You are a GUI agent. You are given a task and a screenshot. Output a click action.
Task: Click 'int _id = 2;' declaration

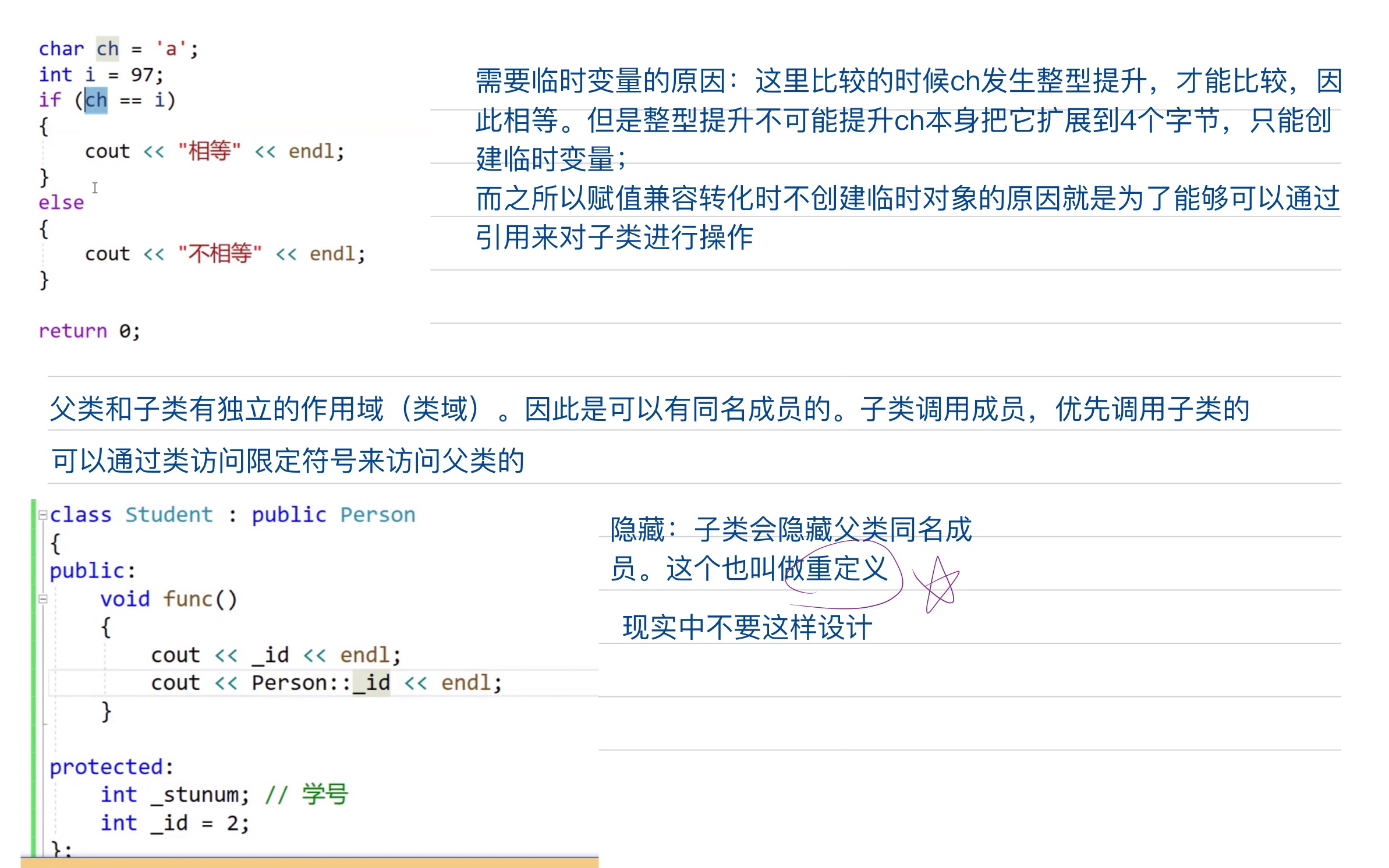click(175, 823)
